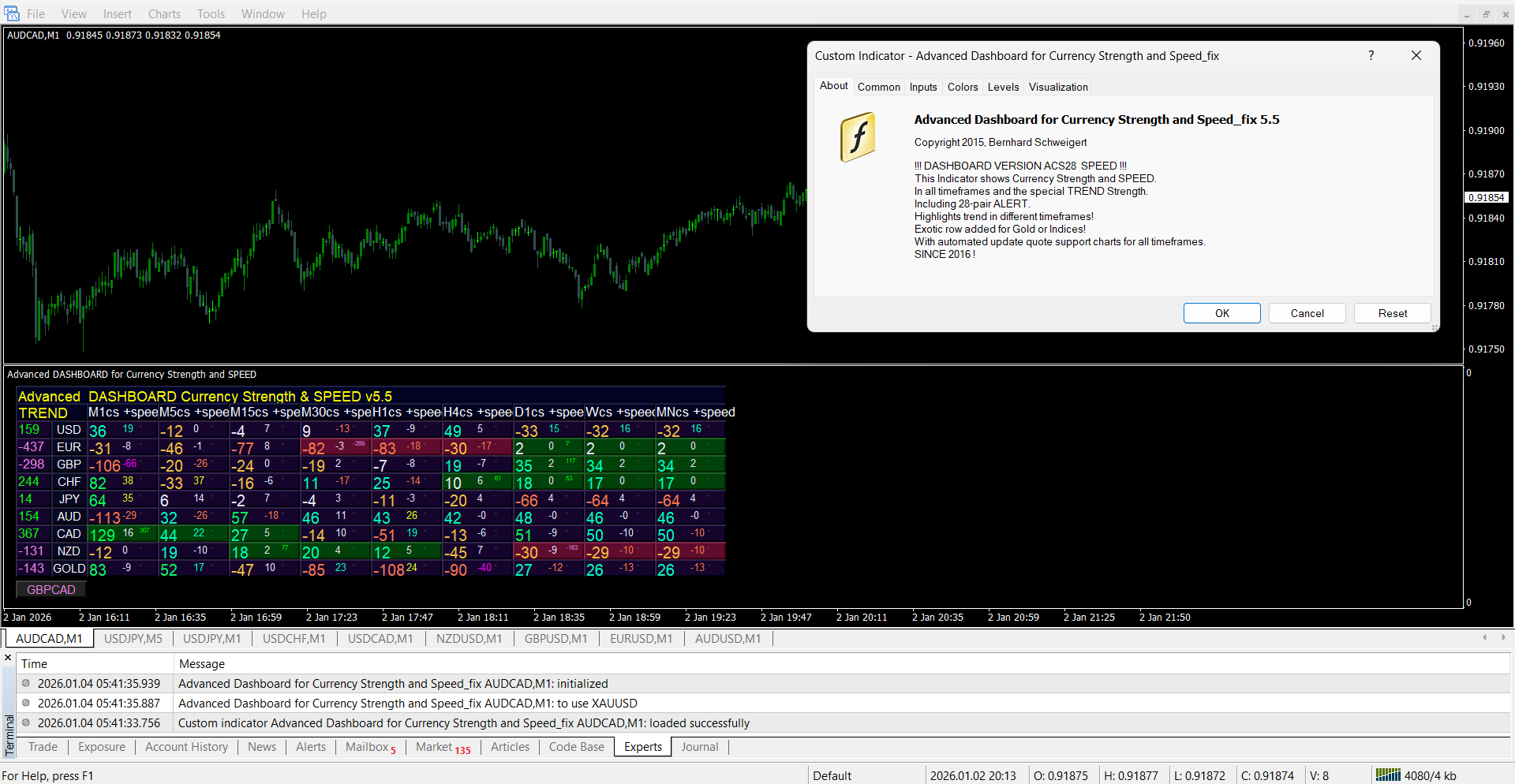Click the help question mark in the dialog
Image resolution: width=1515 pixels, height=784 pixels.
1371,55
